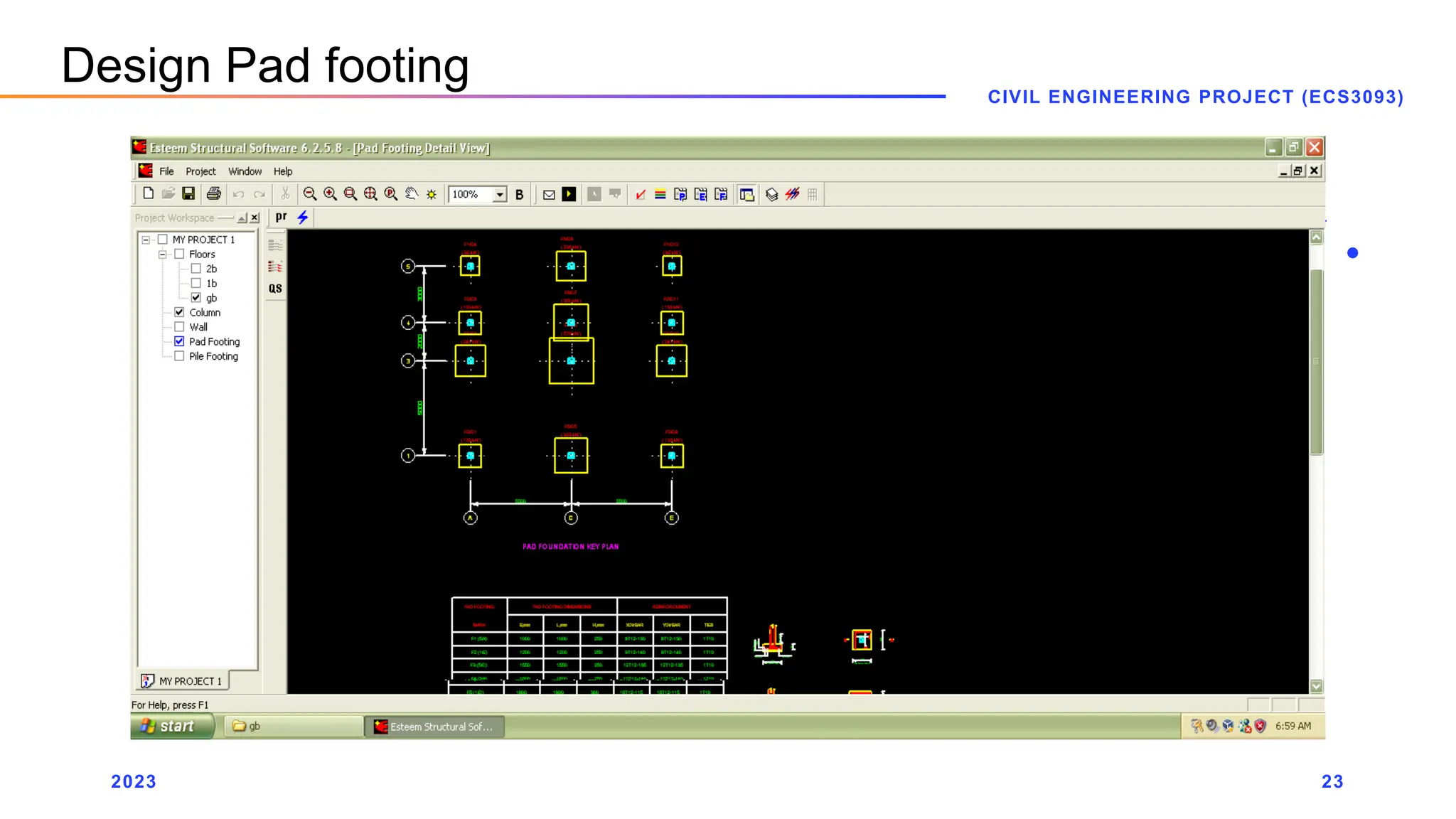Select the Zoom window tool
Viewport: 1456px width, 819px height.
click(350, 194)
